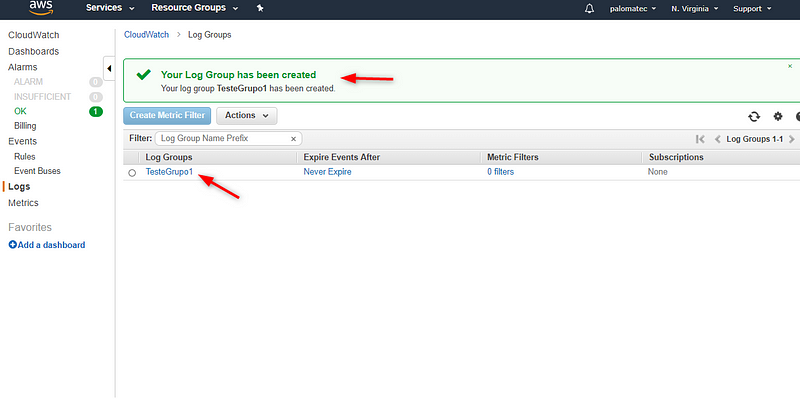Click the Subscriptions column header
The width and height of the screenshot is (800, 399).
click(676, 157)
